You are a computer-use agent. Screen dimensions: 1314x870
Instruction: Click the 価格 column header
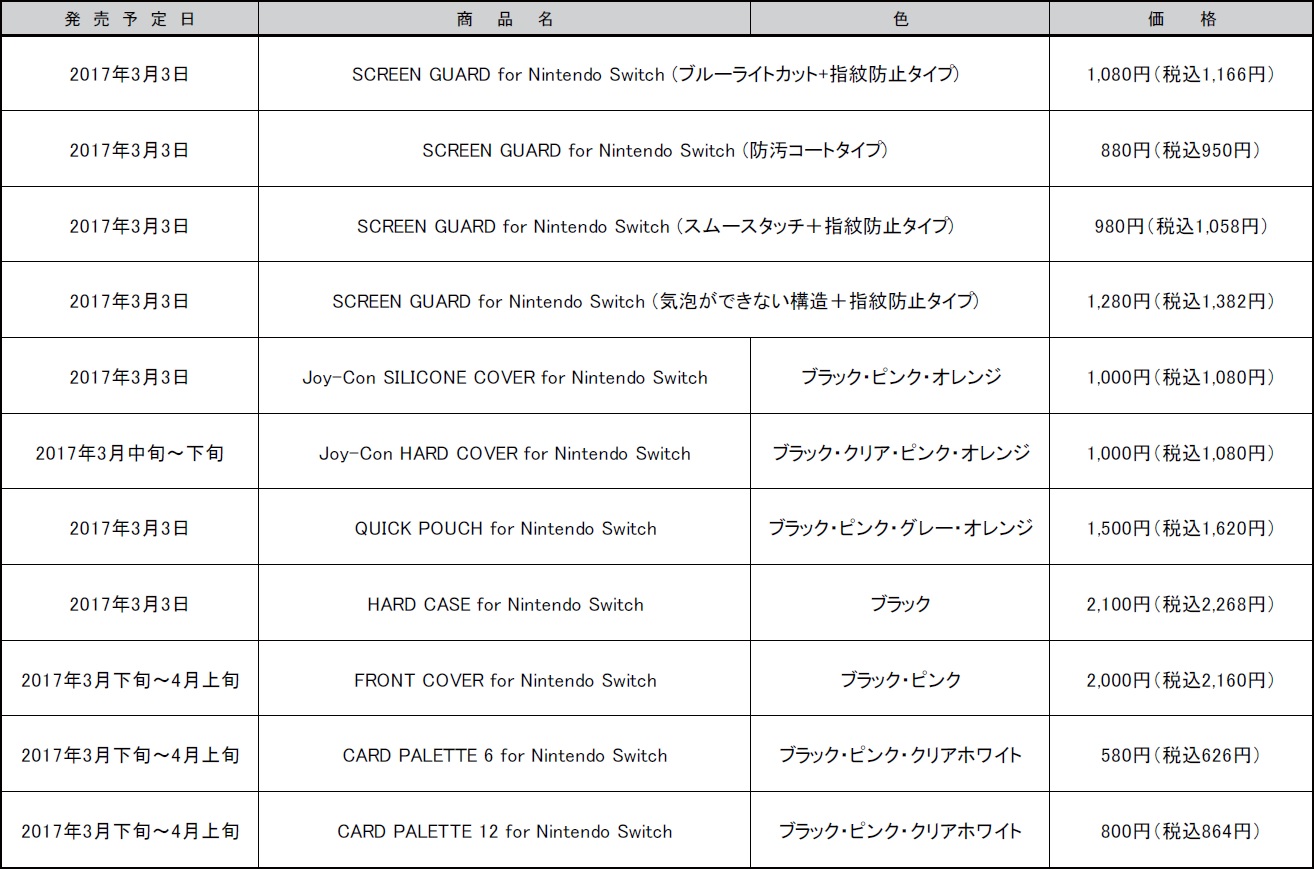tap(1181, 19)
